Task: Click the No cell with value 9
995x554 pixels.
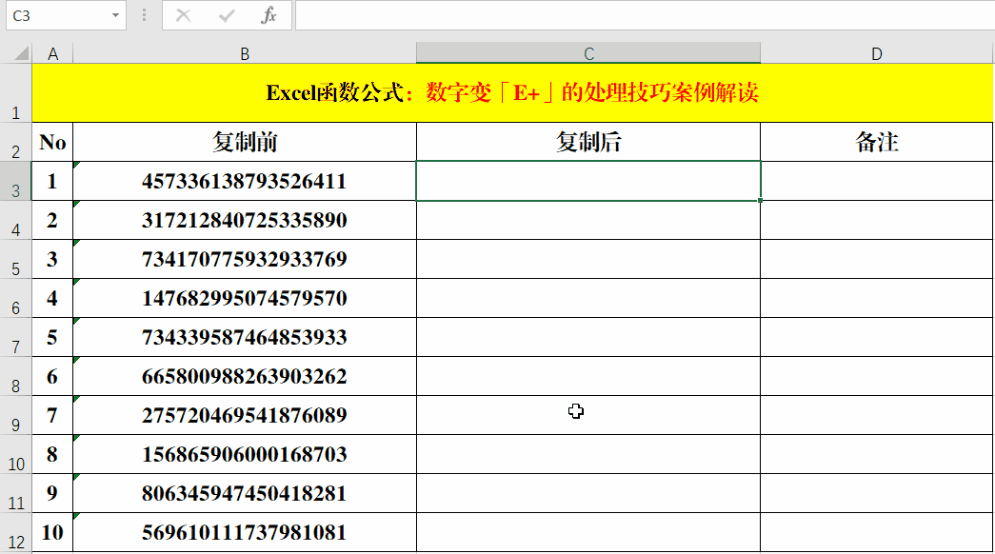Action: coord(53,494)
